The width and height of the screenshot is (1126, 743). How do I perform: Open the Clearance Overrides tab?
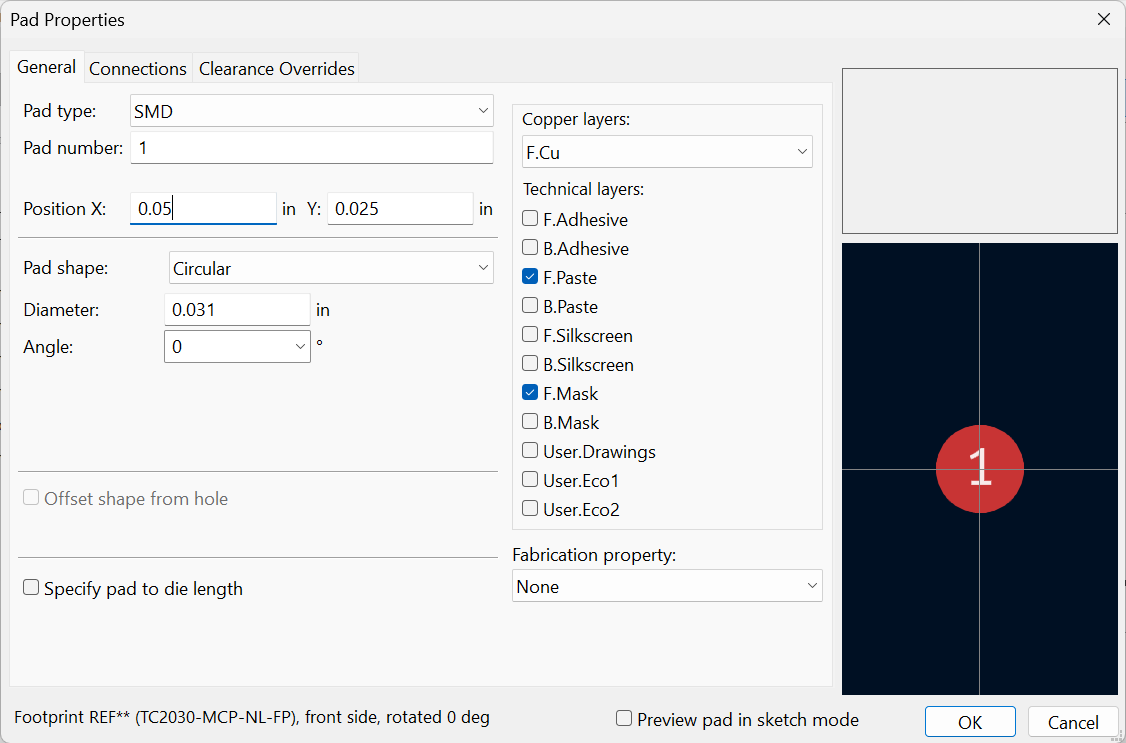276,69
